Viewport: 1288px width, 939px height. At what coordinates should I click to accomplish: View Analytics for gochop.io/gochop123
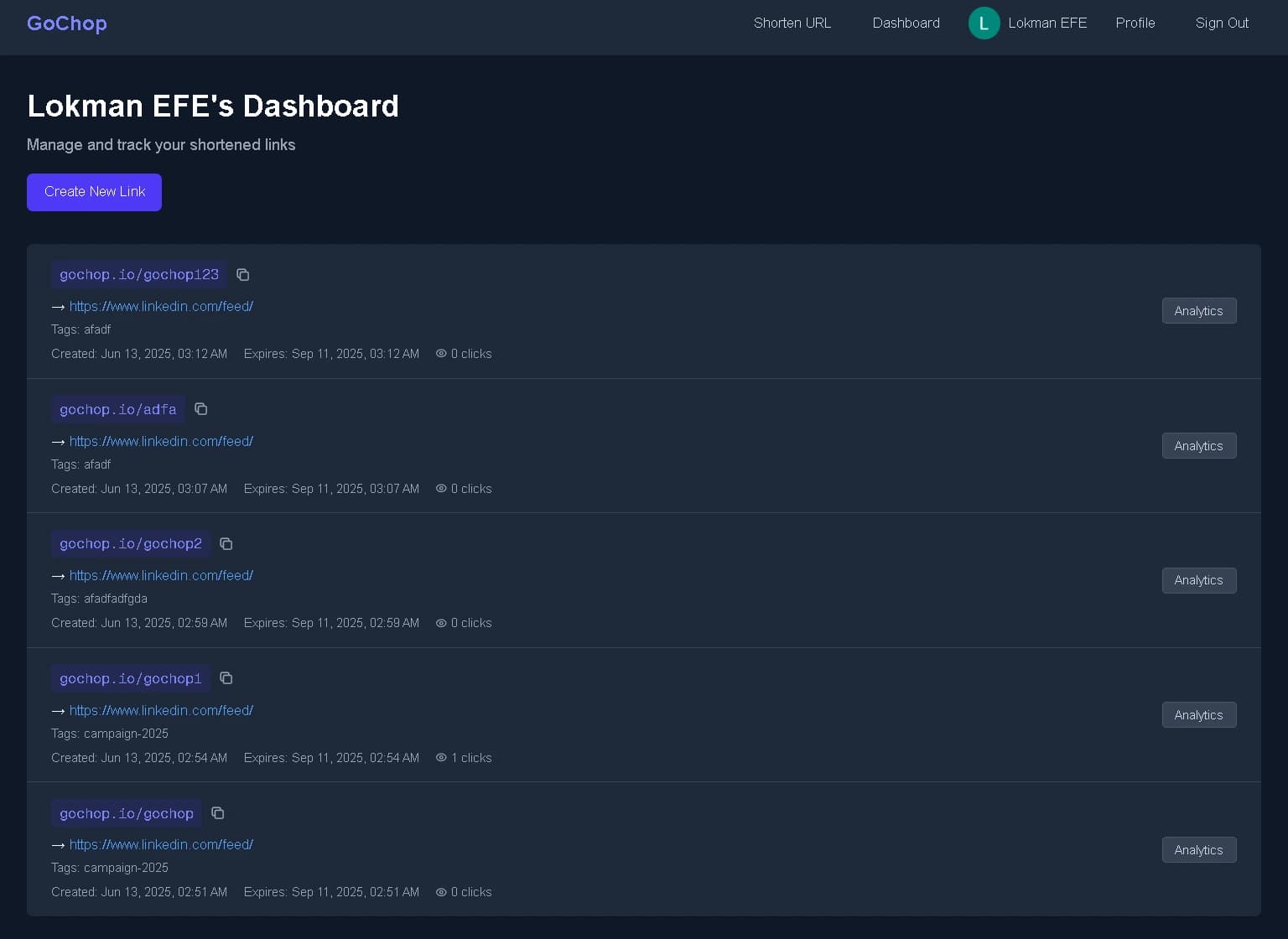tap(1198, 310)
